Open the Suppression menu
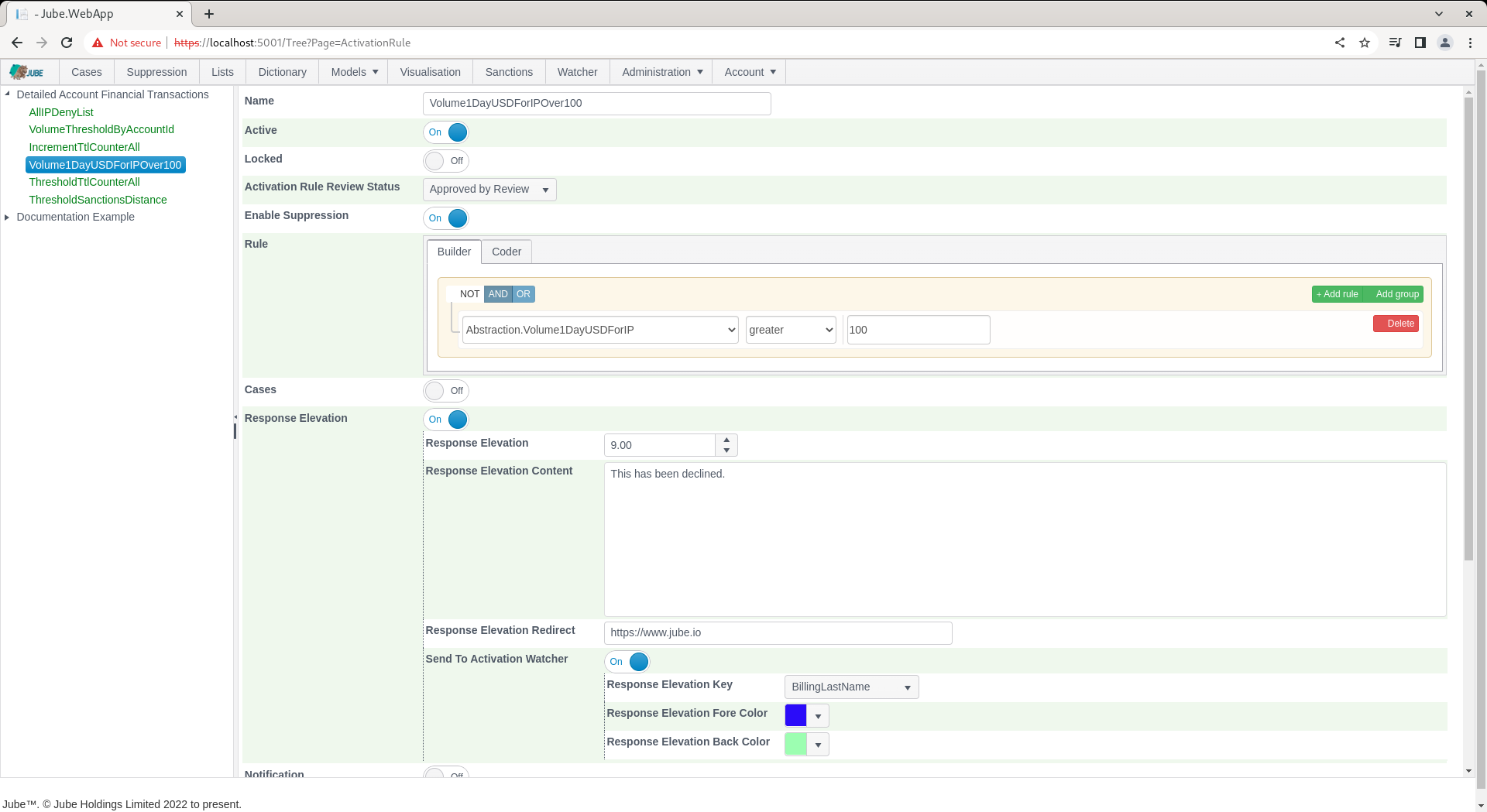 point(156,72)
